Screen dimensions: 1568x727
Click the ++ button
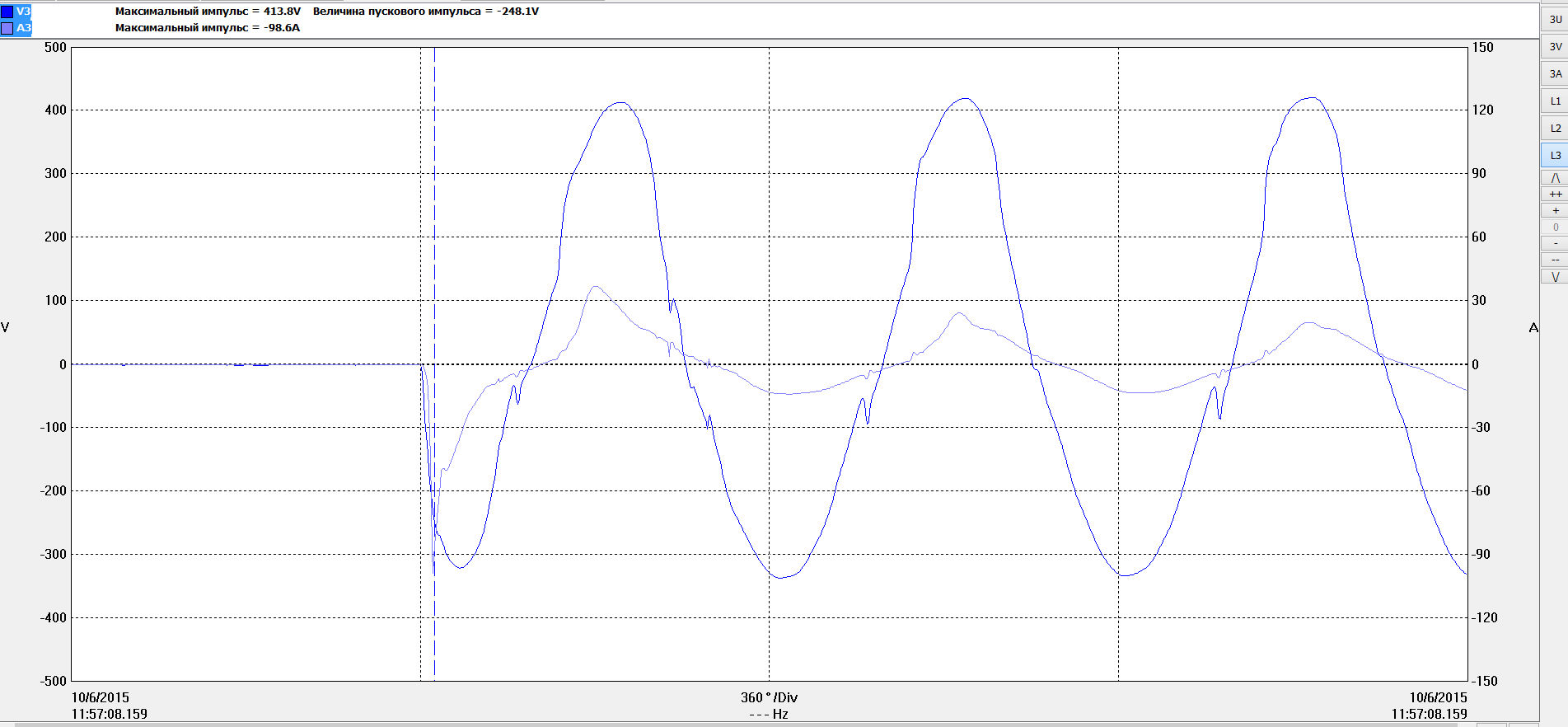(x=1555, y=195)
